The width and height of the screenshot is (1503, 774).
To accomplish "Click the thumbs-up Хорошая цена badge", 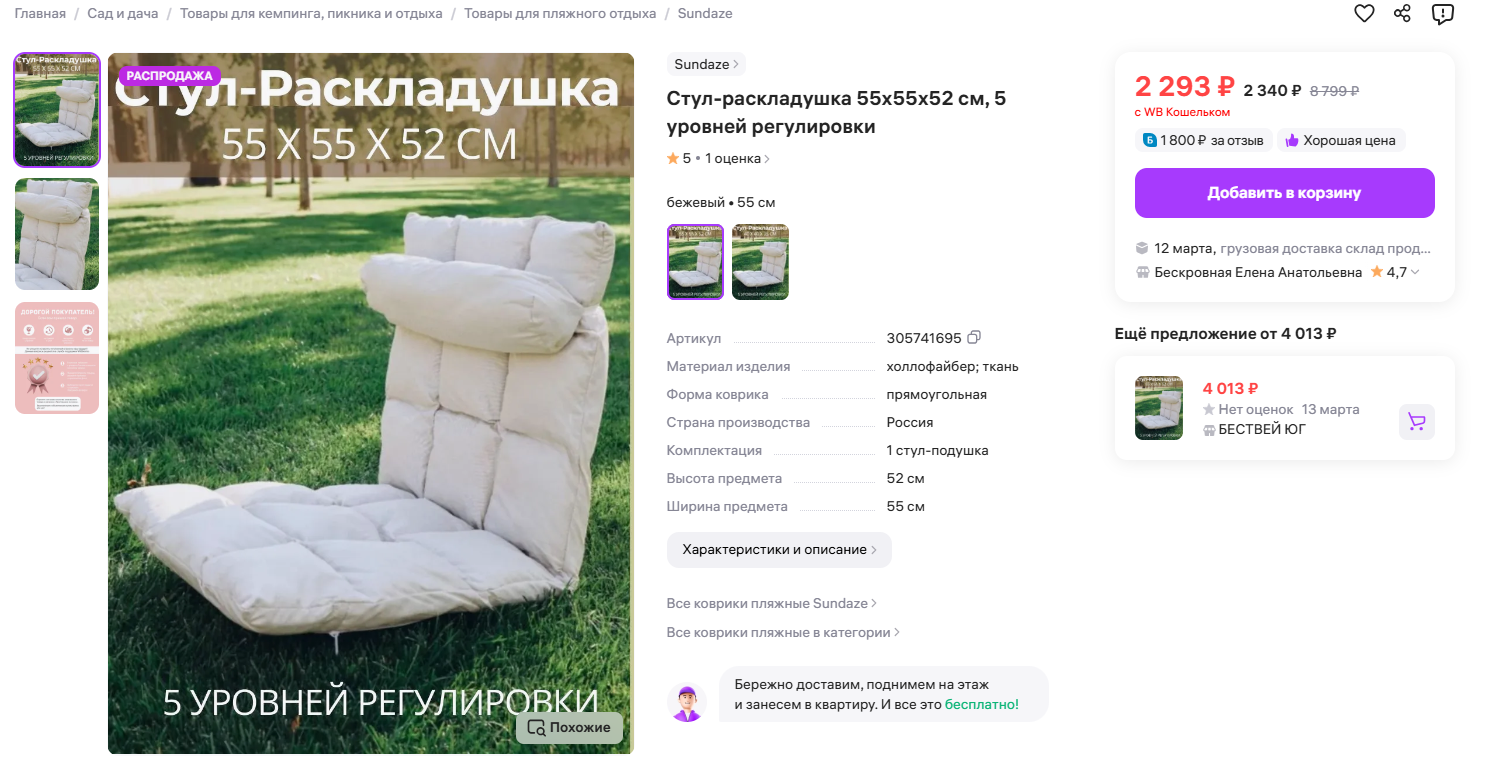I will pos(1341,140).
